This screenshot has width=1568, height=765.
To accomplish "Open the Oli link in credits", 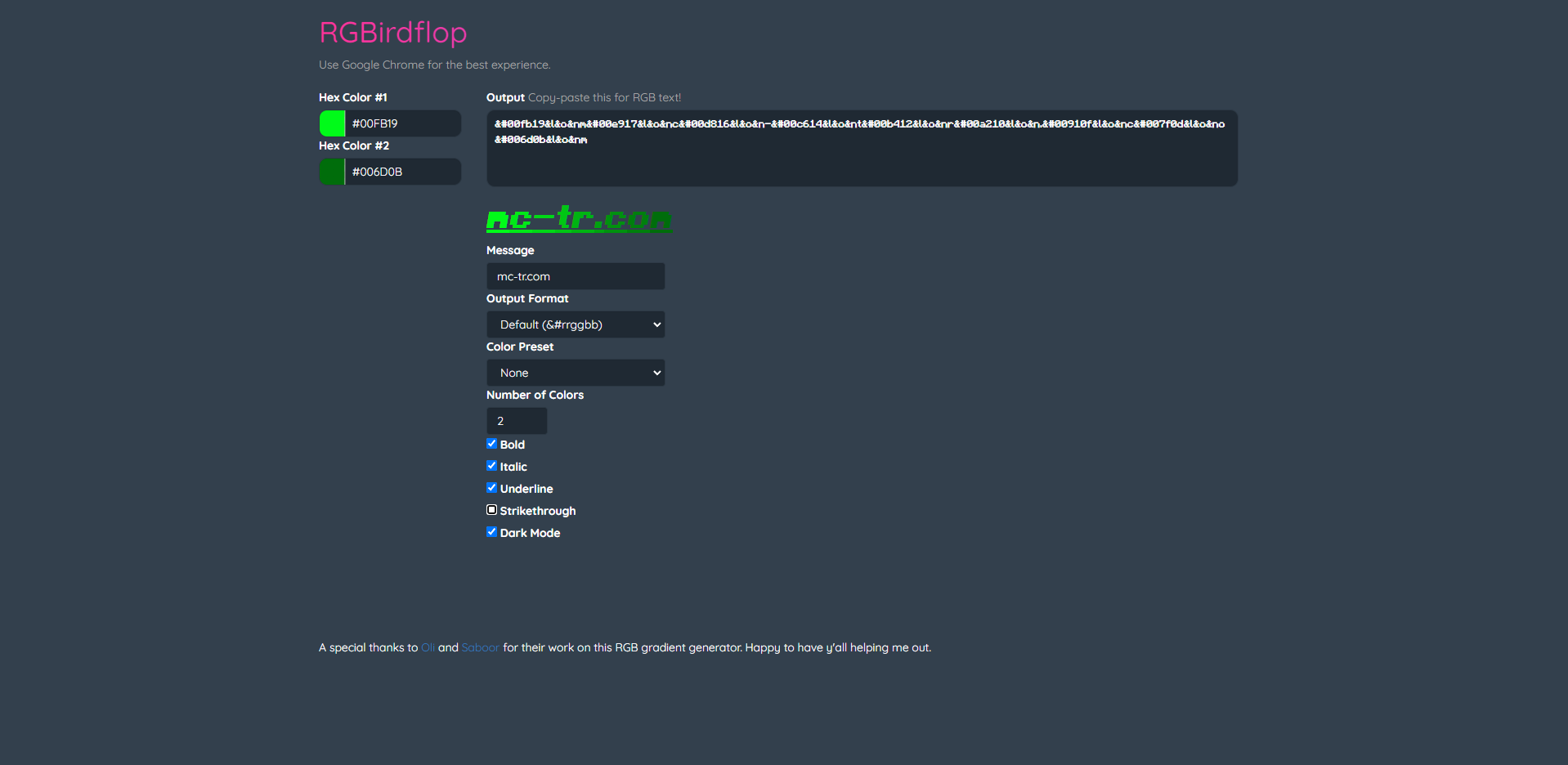I will pos(428,647).
